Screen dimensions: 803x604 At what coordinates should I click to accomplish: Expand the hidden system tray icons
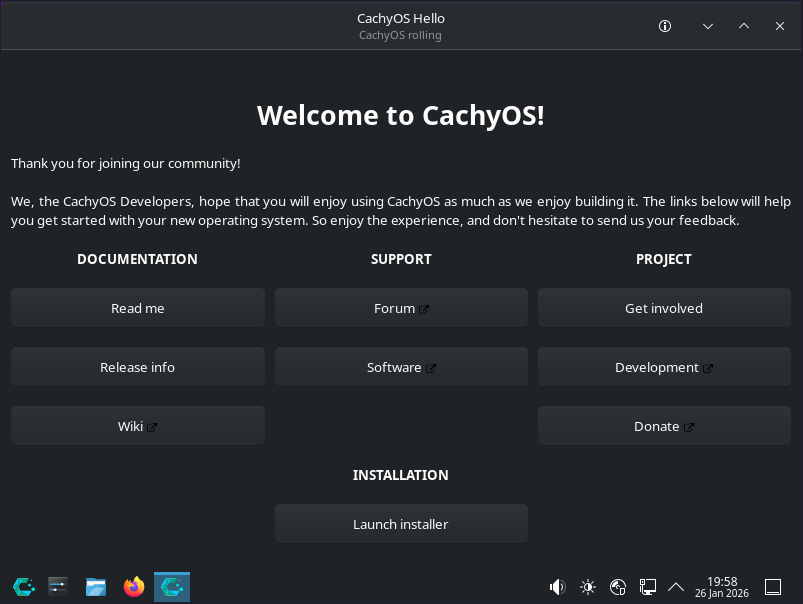click(677, 587)
